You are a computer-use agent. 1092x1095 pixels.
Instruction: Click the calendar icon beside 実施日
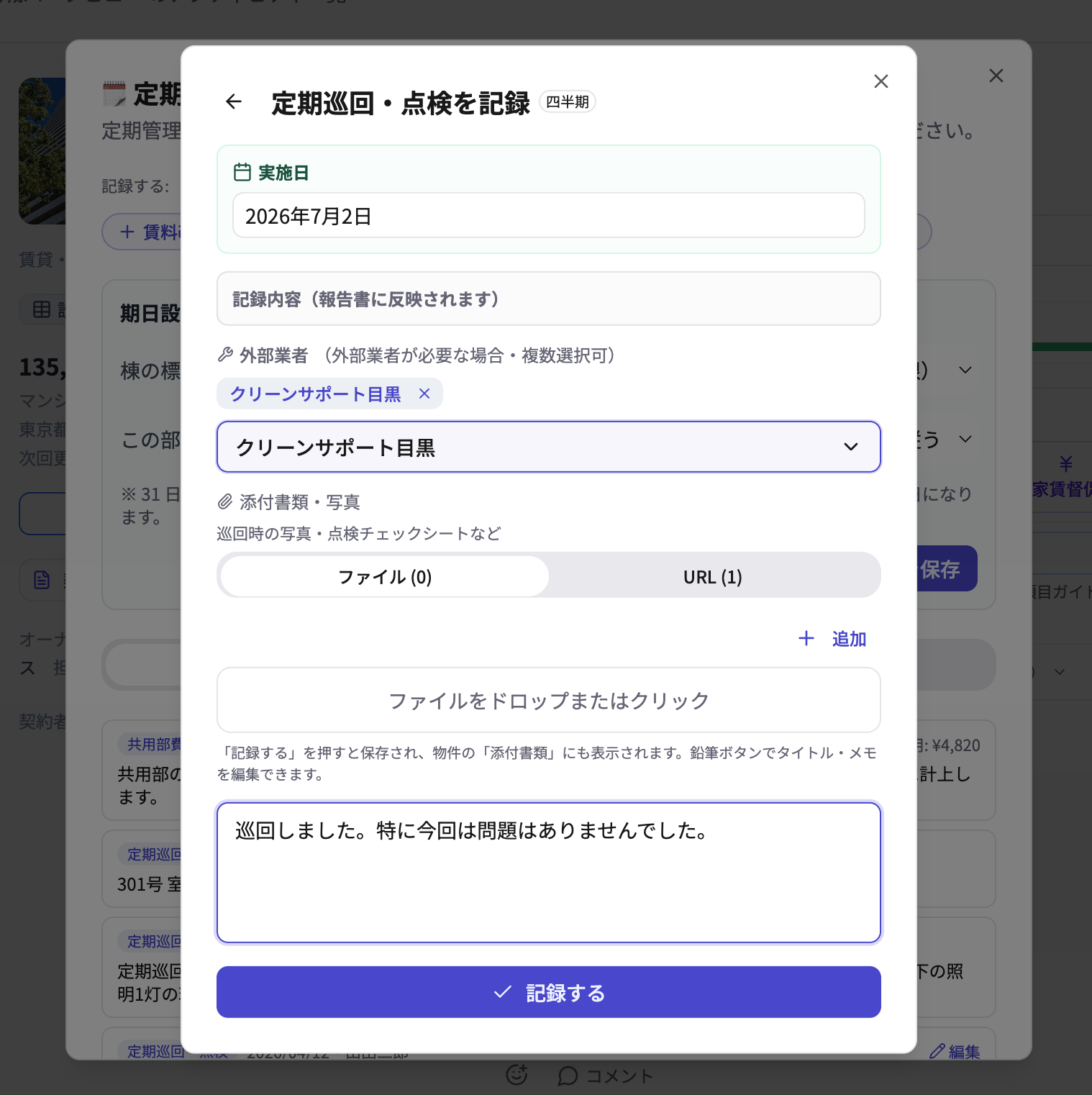tap(242, 172)
